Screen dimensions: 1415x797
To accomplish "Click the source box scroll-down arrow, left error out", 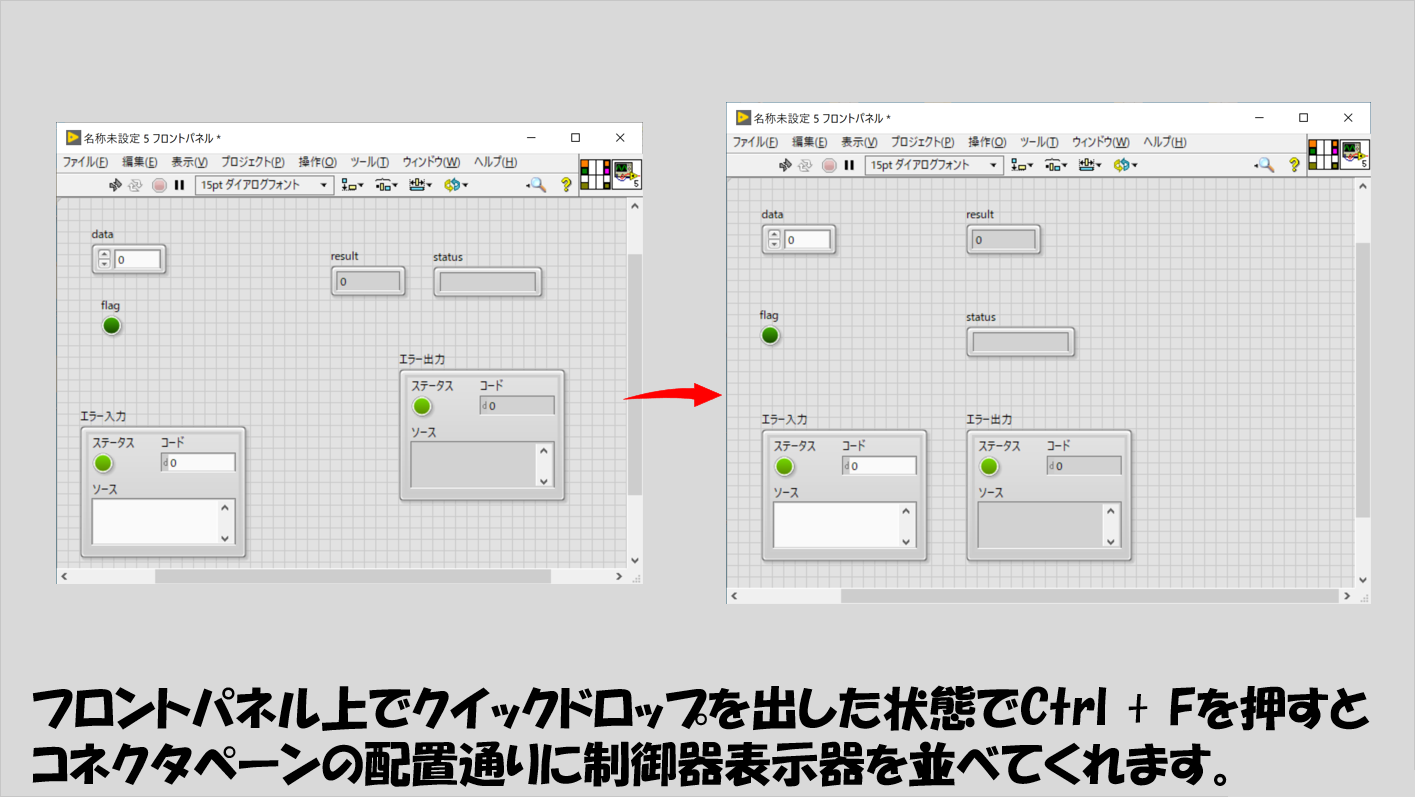I will (544, 480).
